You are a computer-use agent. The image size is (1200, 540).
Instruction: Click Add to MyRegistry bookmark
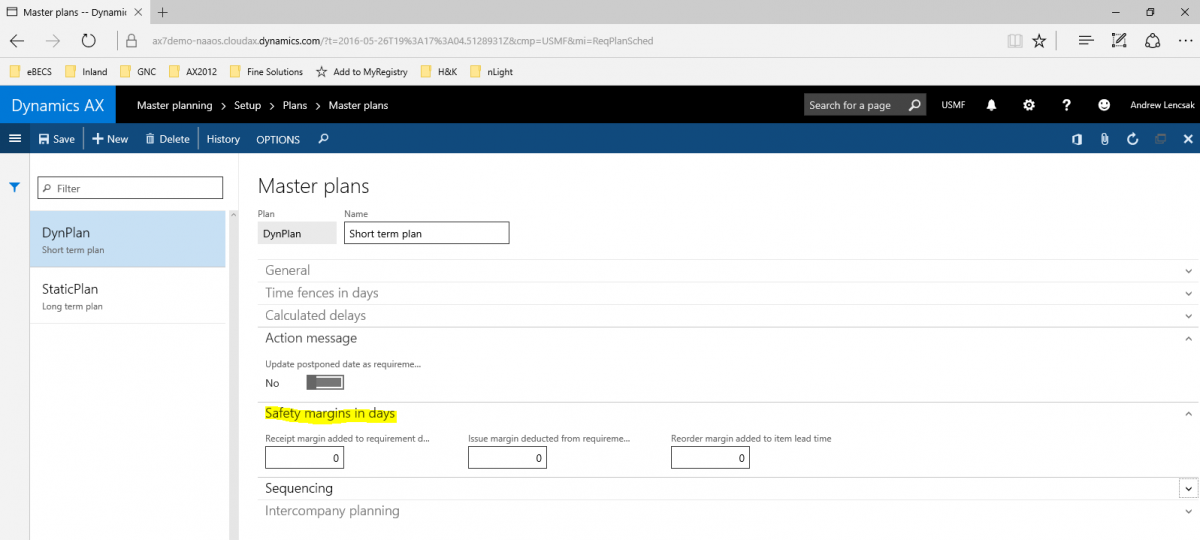click(x=361, y=72)
